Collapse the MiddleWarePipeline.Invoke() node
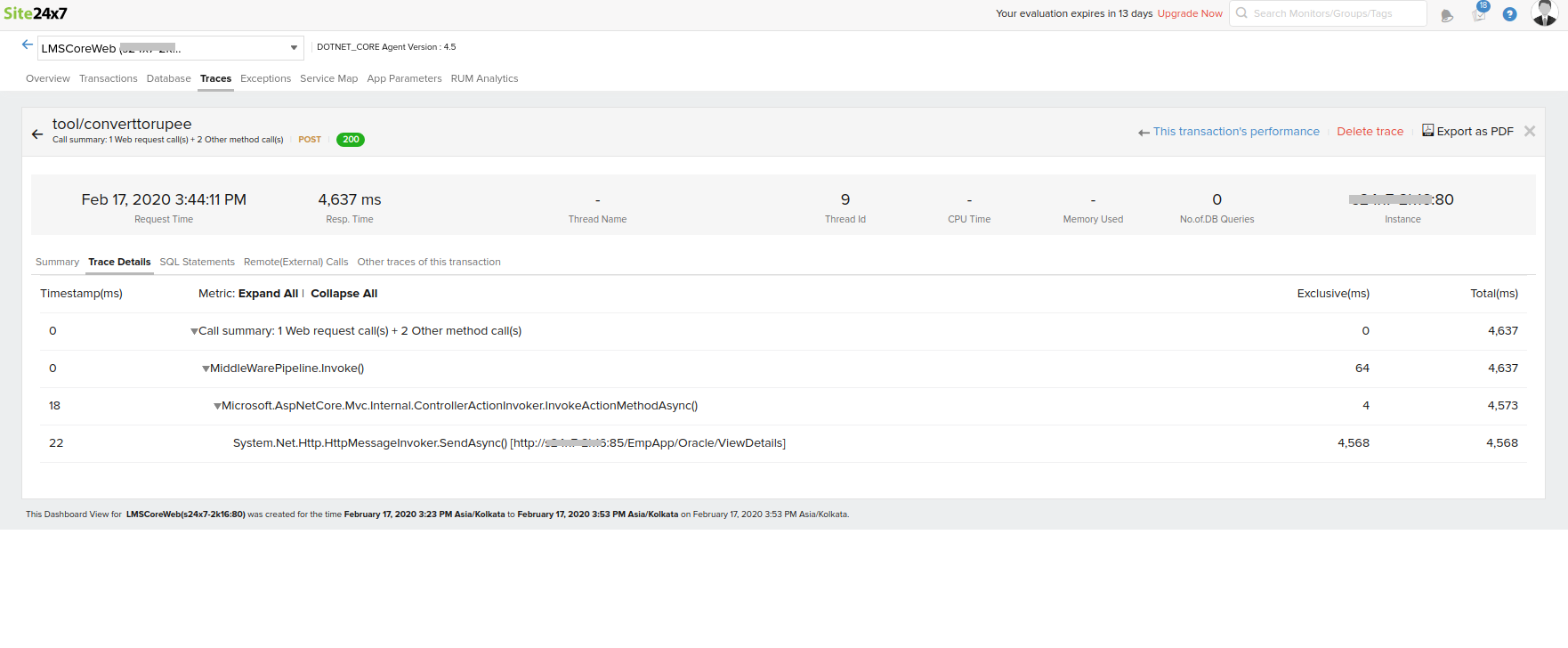 (x=206, y=369)
